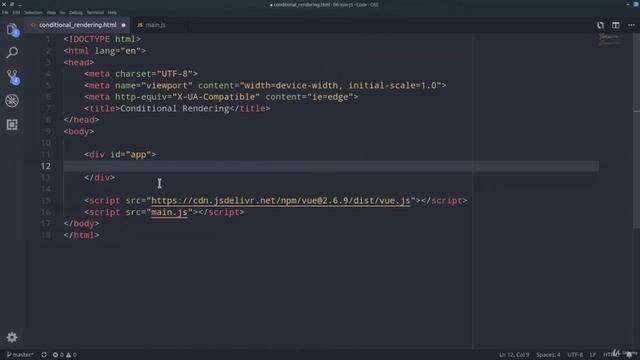
Task: Click the unsaved dot on conditional_rendering.html tab
Action: pos(124,25)
